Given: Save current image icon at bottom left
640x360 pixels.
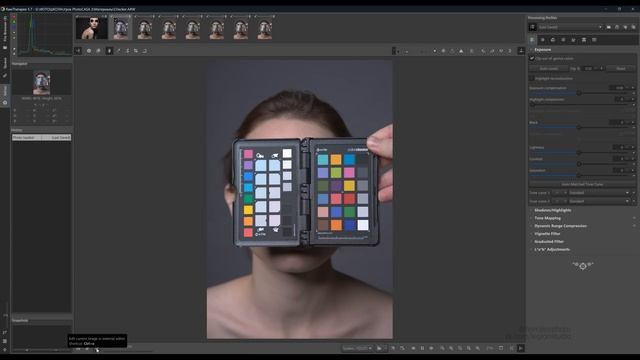Looking at the screenshot, I should pyautogui.click(x=78, y=349).
